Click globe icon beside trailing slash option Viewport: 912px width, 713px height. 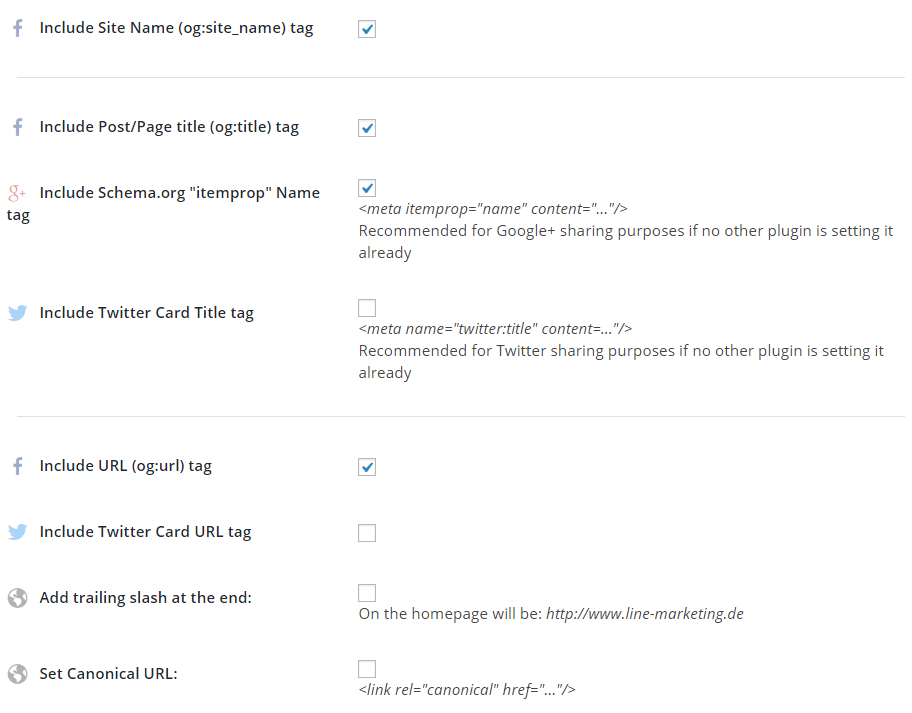point(17,598)
